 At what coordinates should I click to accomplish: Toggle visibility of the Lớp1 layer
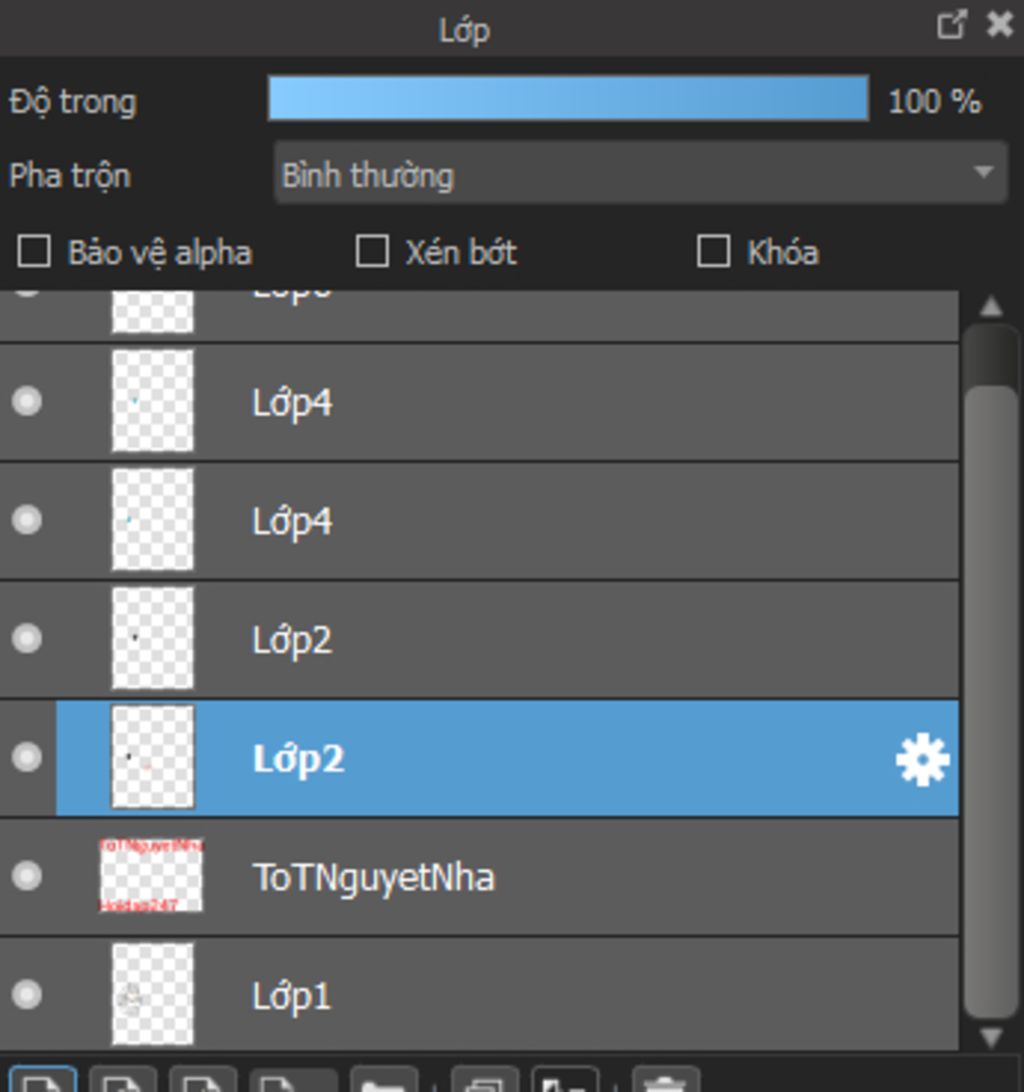tap(27, 994)
